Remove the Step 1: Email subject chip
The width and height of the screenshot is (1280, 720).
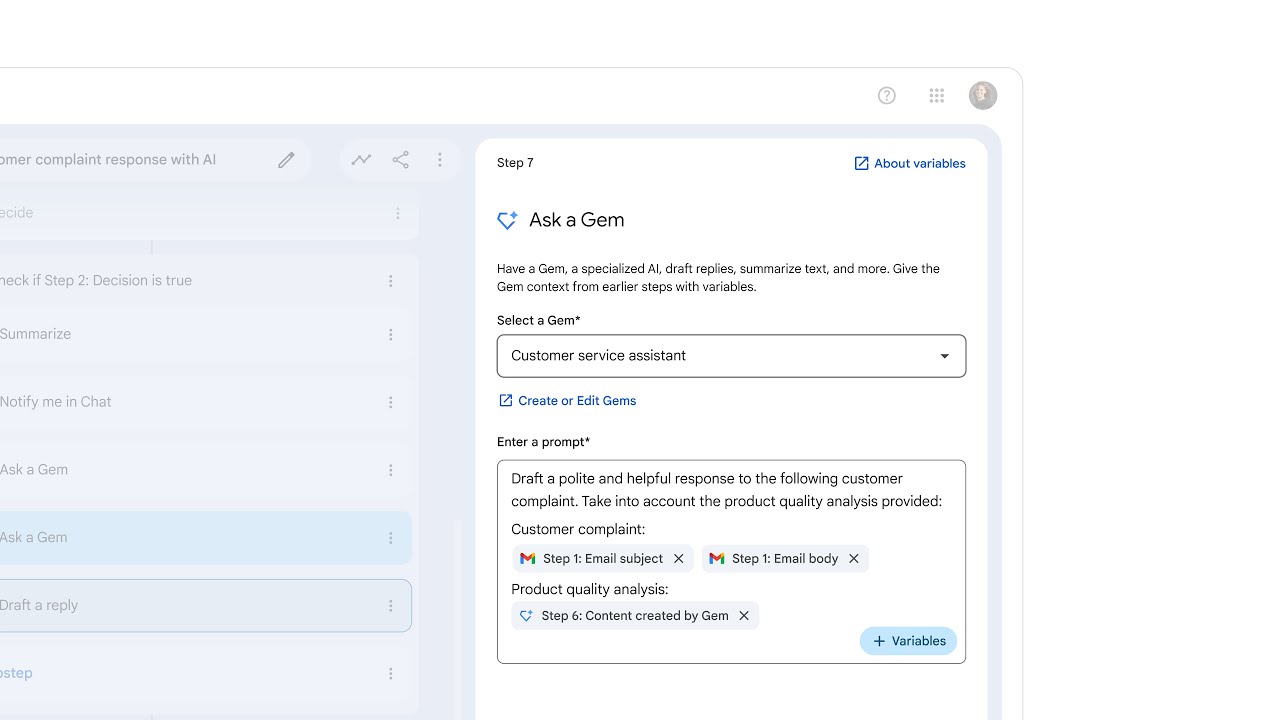tap(679, 559)
